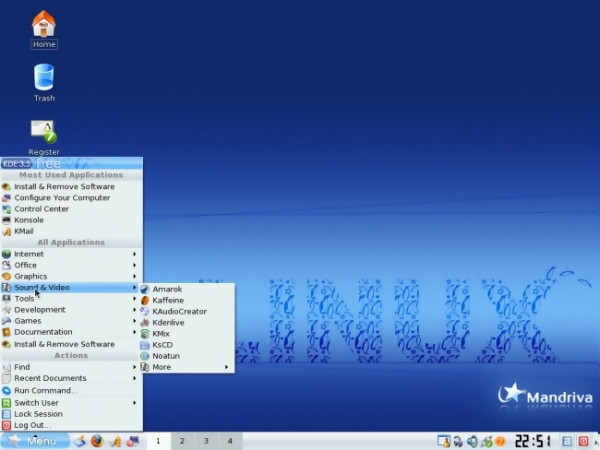Choose Log Out from the menu
The height and width of the screenshot is (450, 600).
[x=32, y=425]
